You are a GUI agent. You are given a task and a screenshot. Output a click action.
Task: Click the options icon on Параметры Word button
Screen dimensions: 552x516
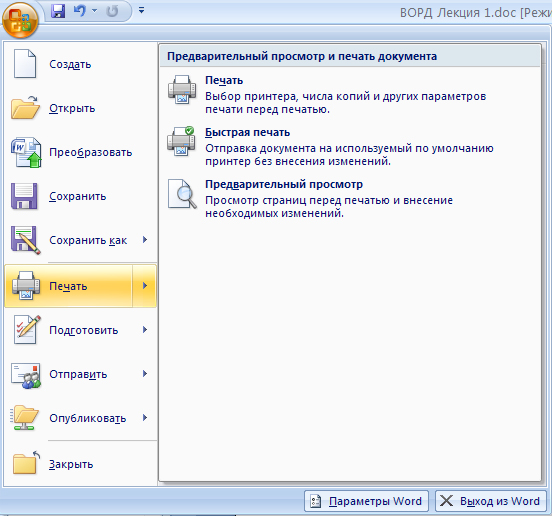point(315,501)
